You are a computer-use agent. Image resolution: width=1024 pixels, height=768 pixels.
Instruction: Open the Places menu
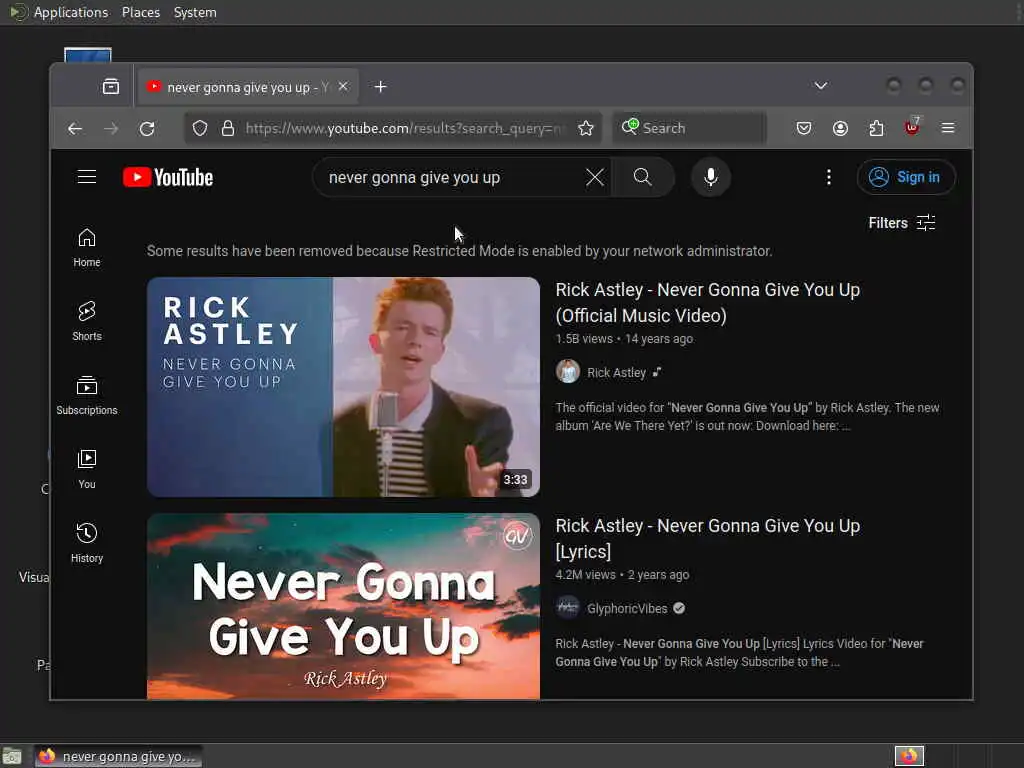coord(140,12)
